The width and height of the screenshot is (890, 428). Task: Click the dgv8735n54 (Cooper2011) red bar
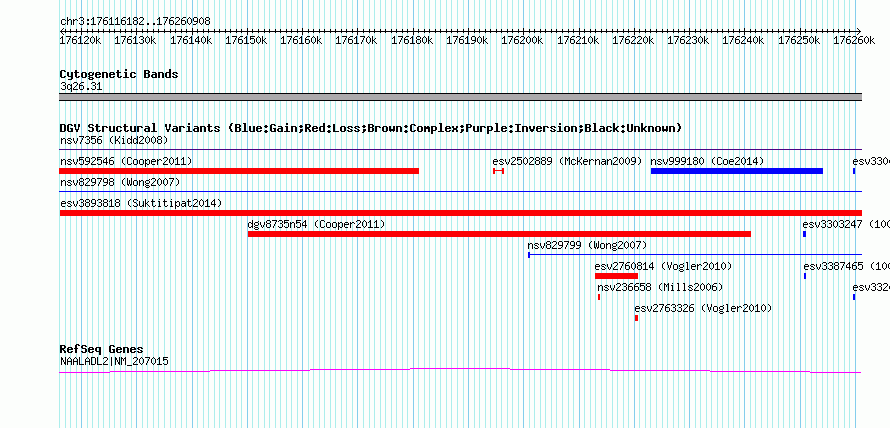click(x=499, y=234)
